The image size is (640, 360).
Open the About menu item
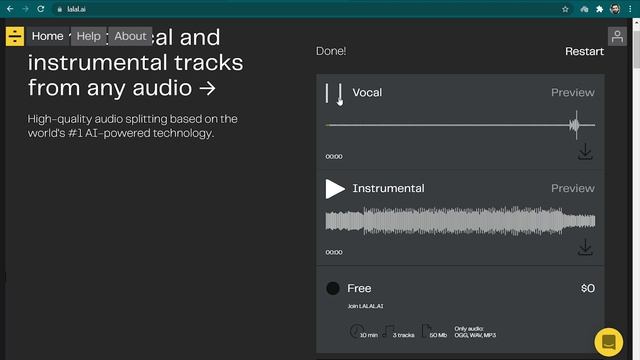[130, 36]
